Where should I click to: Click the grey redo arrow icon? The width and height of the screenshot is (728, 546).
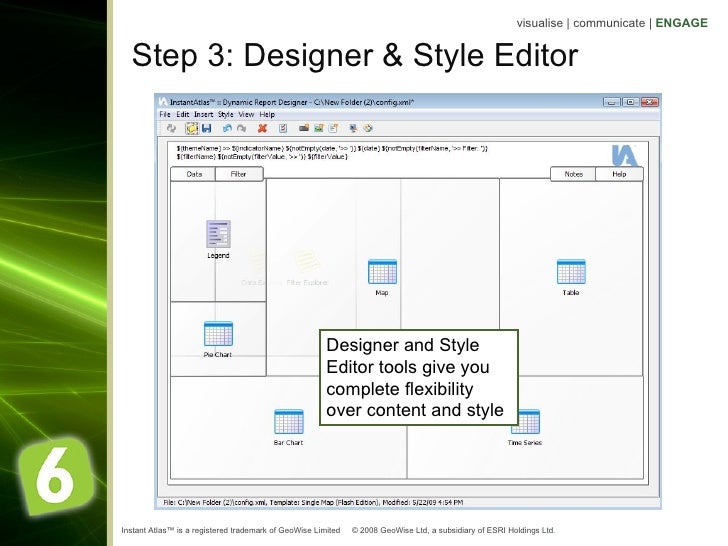tap(241, 129)
